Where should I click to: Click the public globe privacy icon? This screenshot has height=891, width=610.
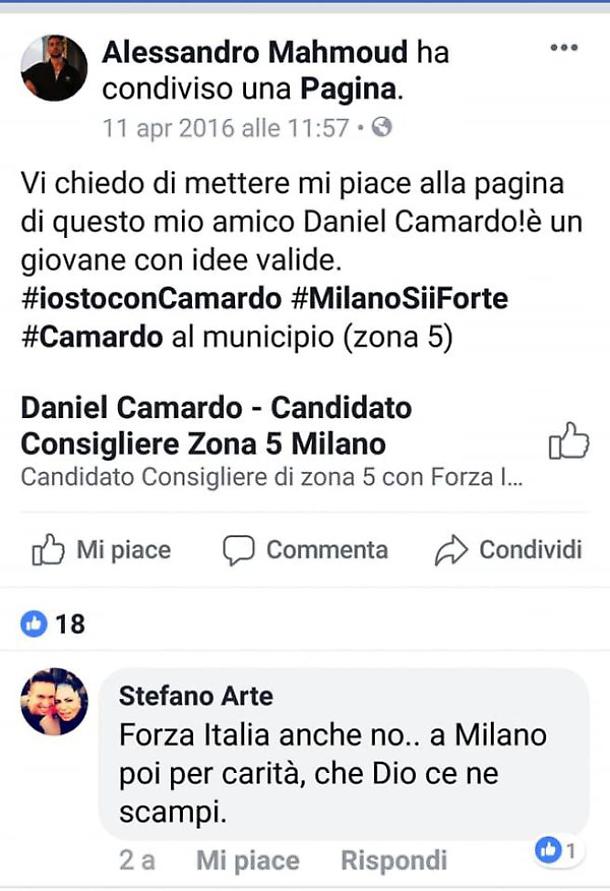tap(381, 128)
